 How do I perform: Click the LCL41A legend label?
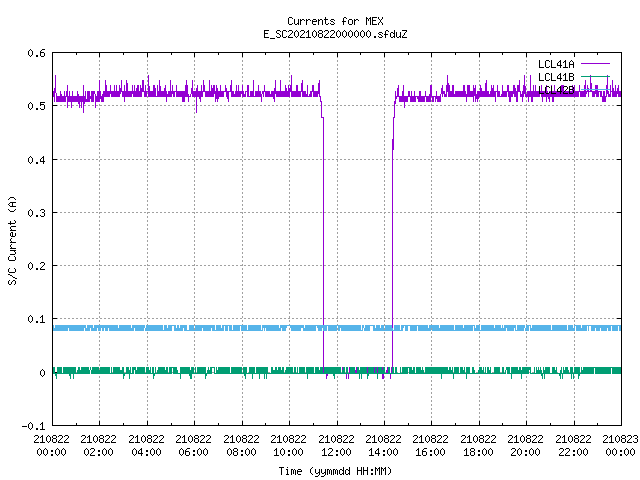[556, 64]
